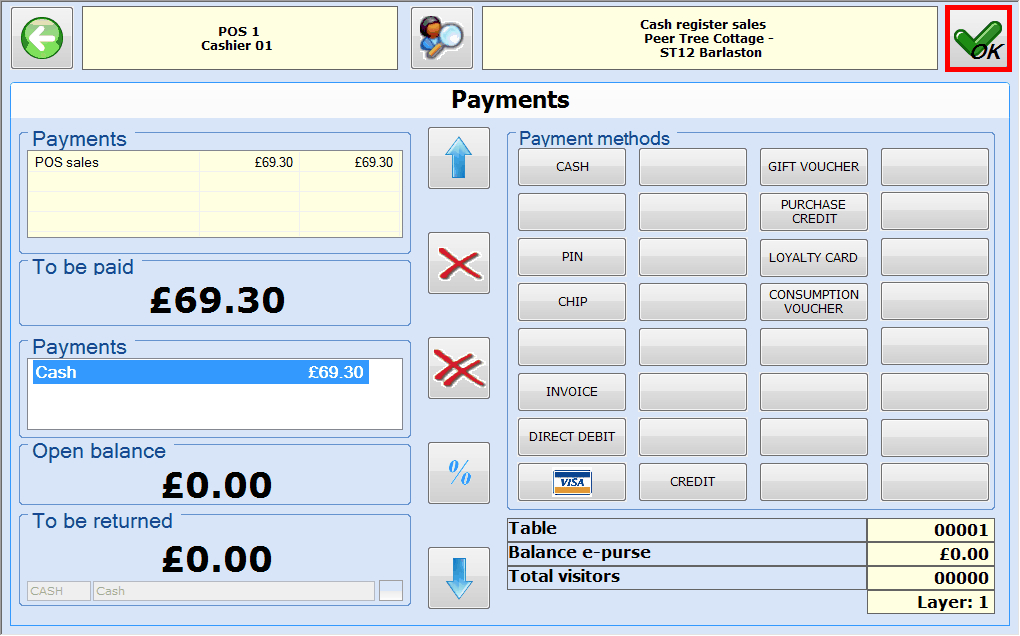Viewport: 1020px width, 636px height.
Task: Select the CHIP payment method
Action: 572,302
